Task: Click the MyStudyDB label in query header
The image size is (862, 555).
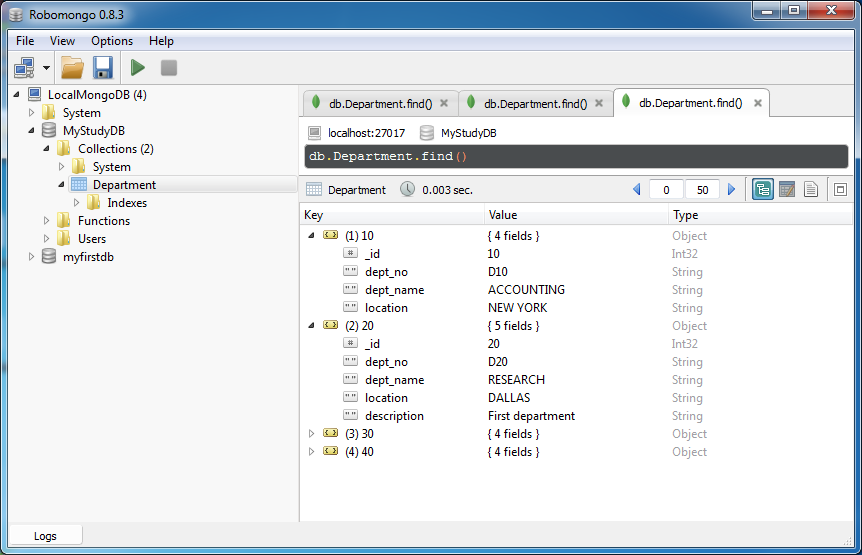Action: point(468,133)
